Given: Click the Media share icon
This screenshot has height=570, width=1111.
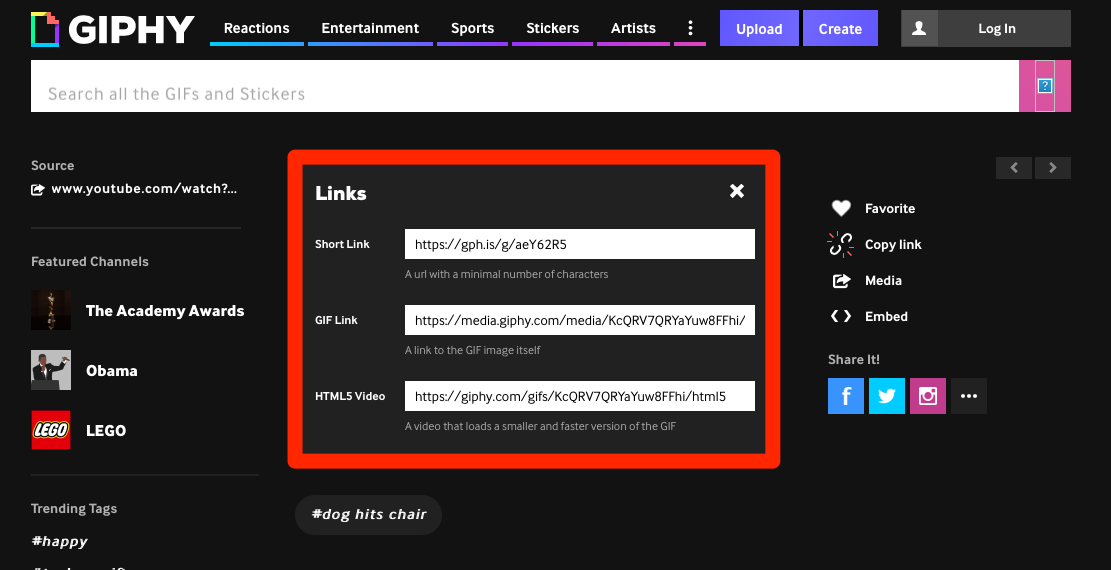Looking at the screenshot, I should click(x=841, y=281).
